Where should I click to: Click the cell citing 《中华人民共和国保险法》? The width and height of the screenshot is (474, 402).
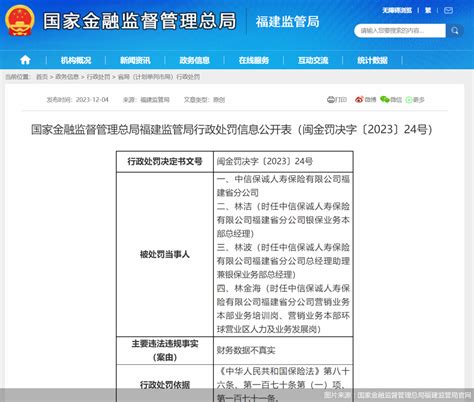[283, 384]
